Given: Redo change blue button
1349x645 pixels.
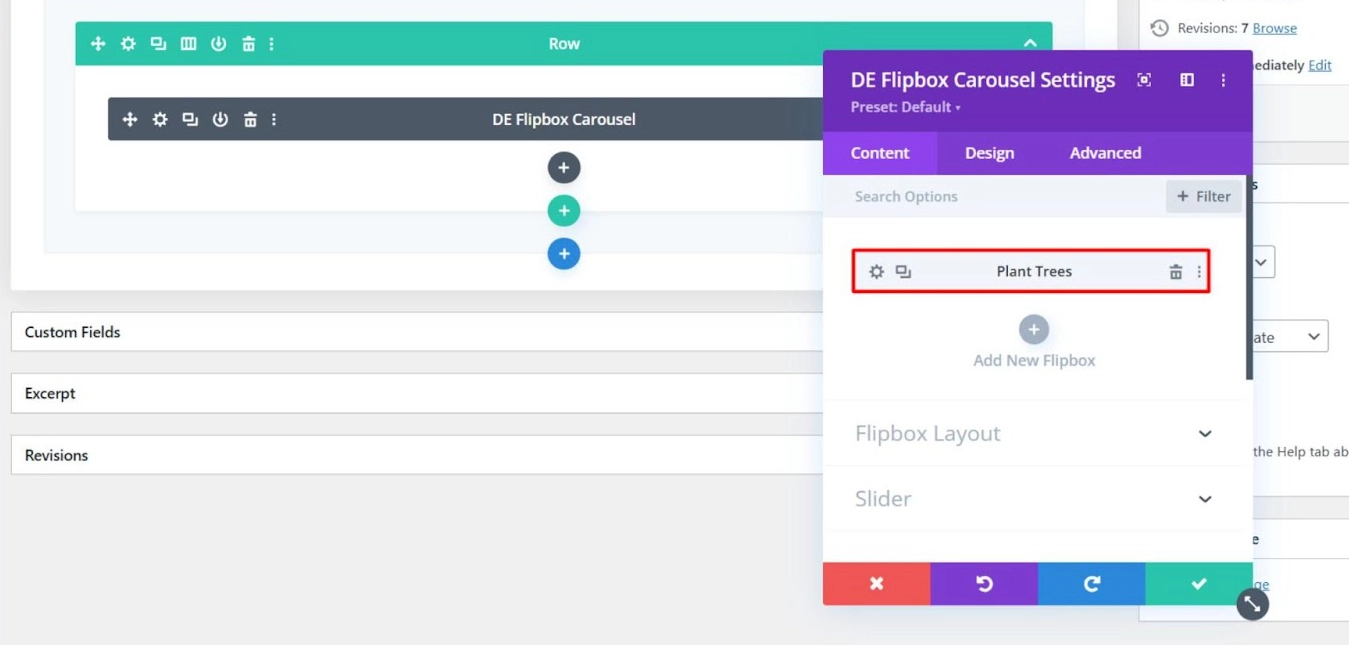Looking at the screenshot, I should click(x=1091, y=584).
